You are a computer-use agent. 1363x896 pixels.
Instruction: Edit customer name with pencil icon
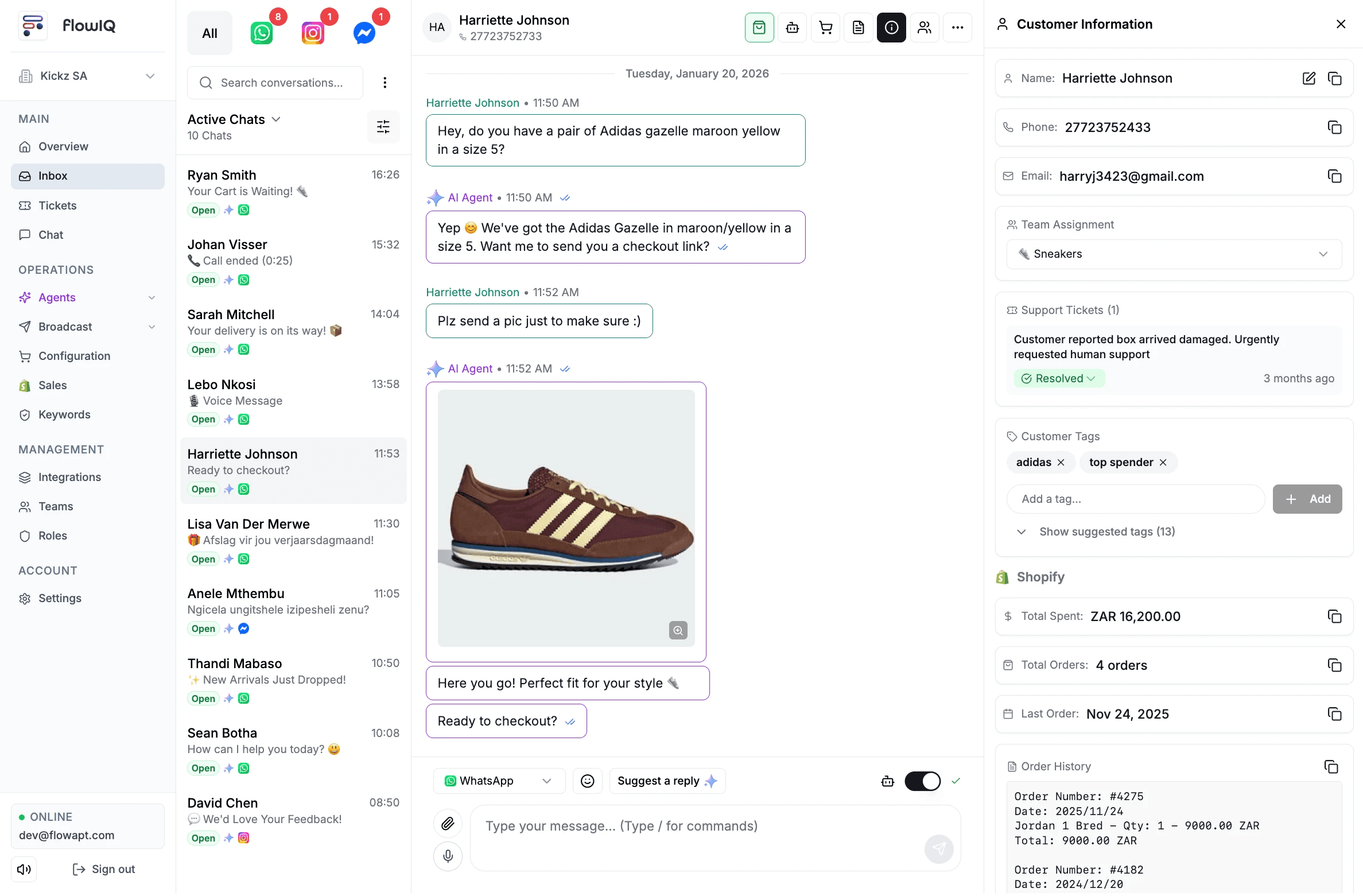click(1308, 78)
